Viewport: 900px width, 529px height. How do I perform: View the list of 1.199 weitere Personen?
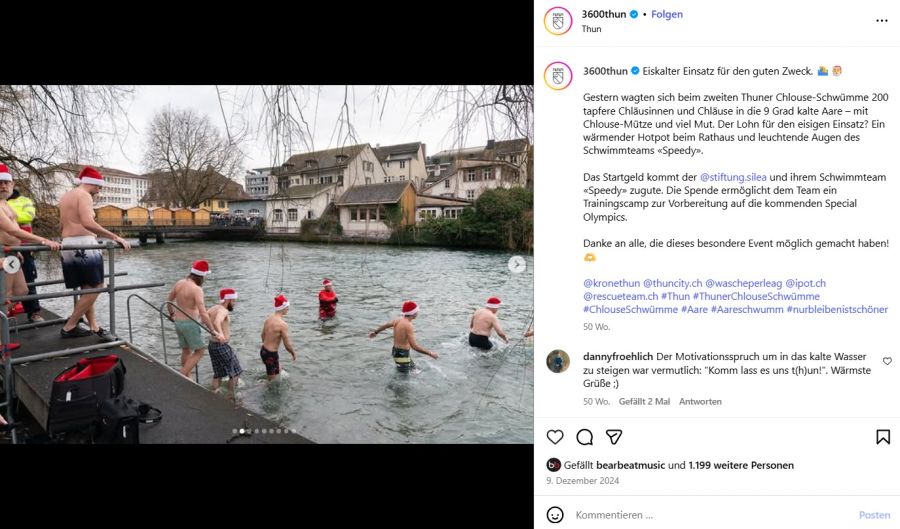point(741,465)
